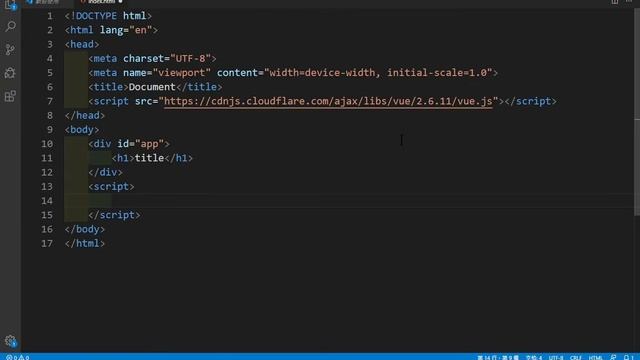Viewport: 640px width, 360px height.
Task: Click the word title inside h1
Action: pos(149,158)
